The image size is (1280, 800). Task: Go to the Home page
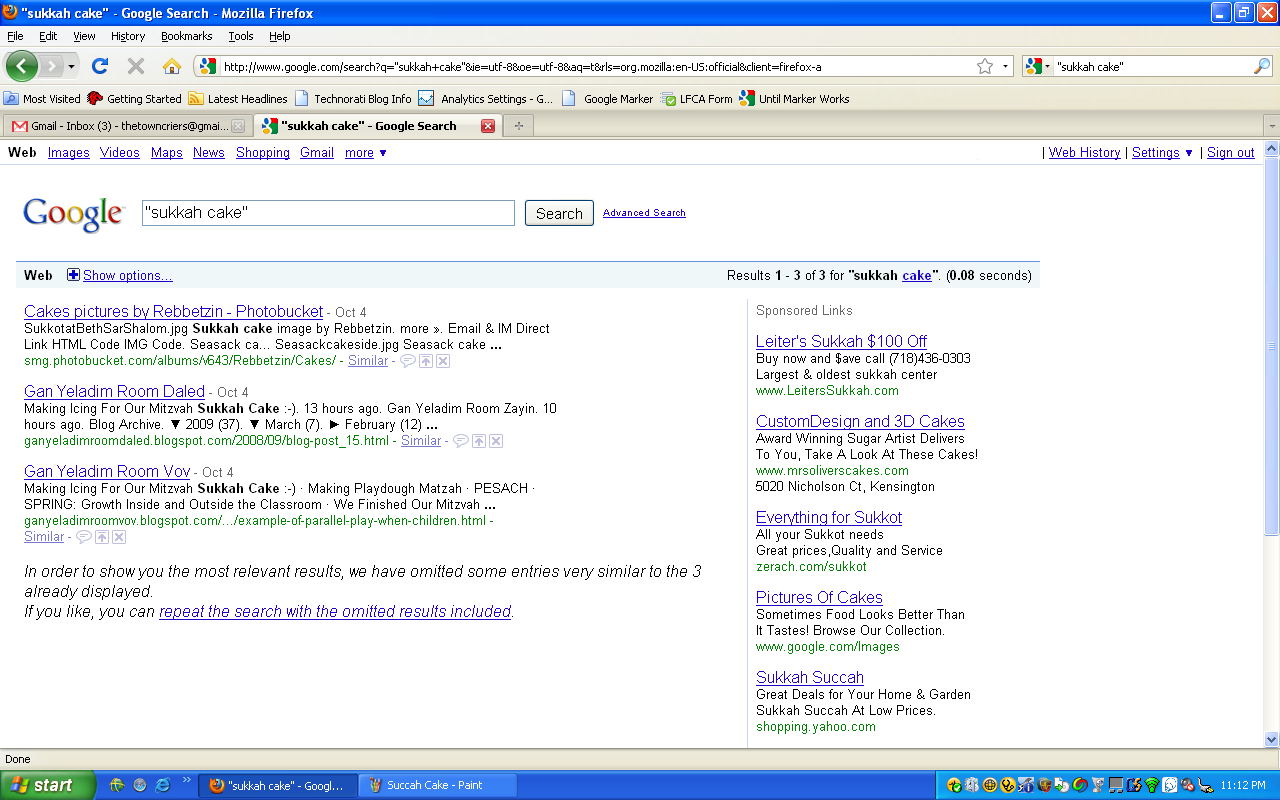[172, 66]
